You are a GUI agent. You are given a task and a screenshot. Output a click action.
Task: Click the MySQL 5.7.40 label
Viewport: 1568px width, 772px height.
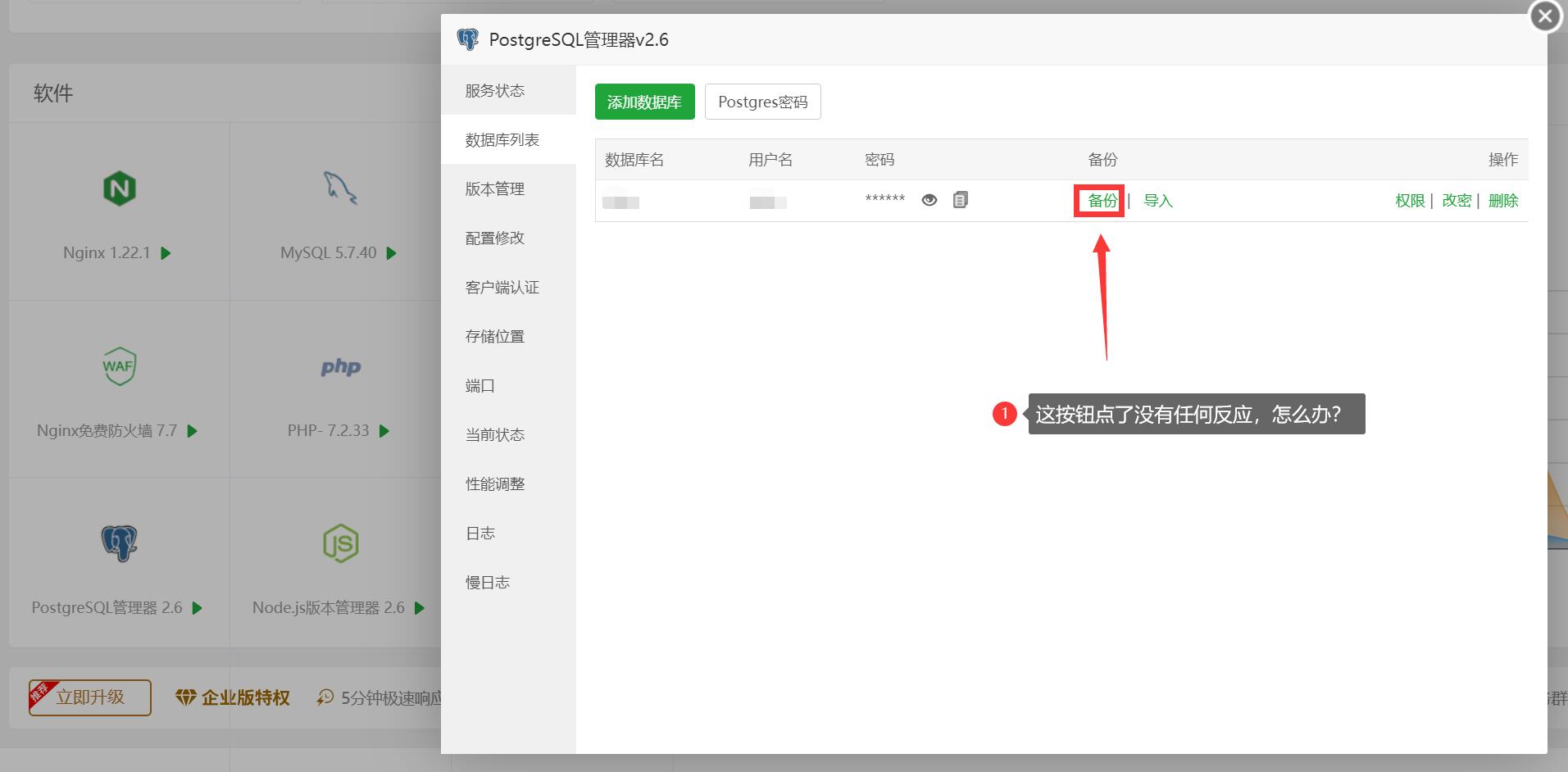point(329,253)
